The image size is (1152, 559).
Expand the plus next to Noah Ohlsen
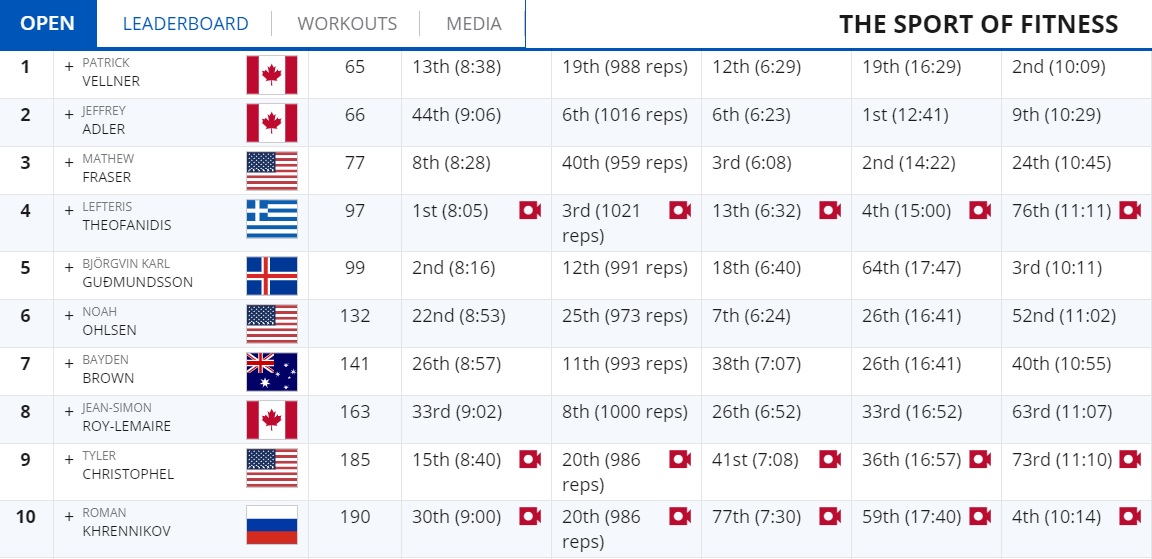click(x=69, y=315)
